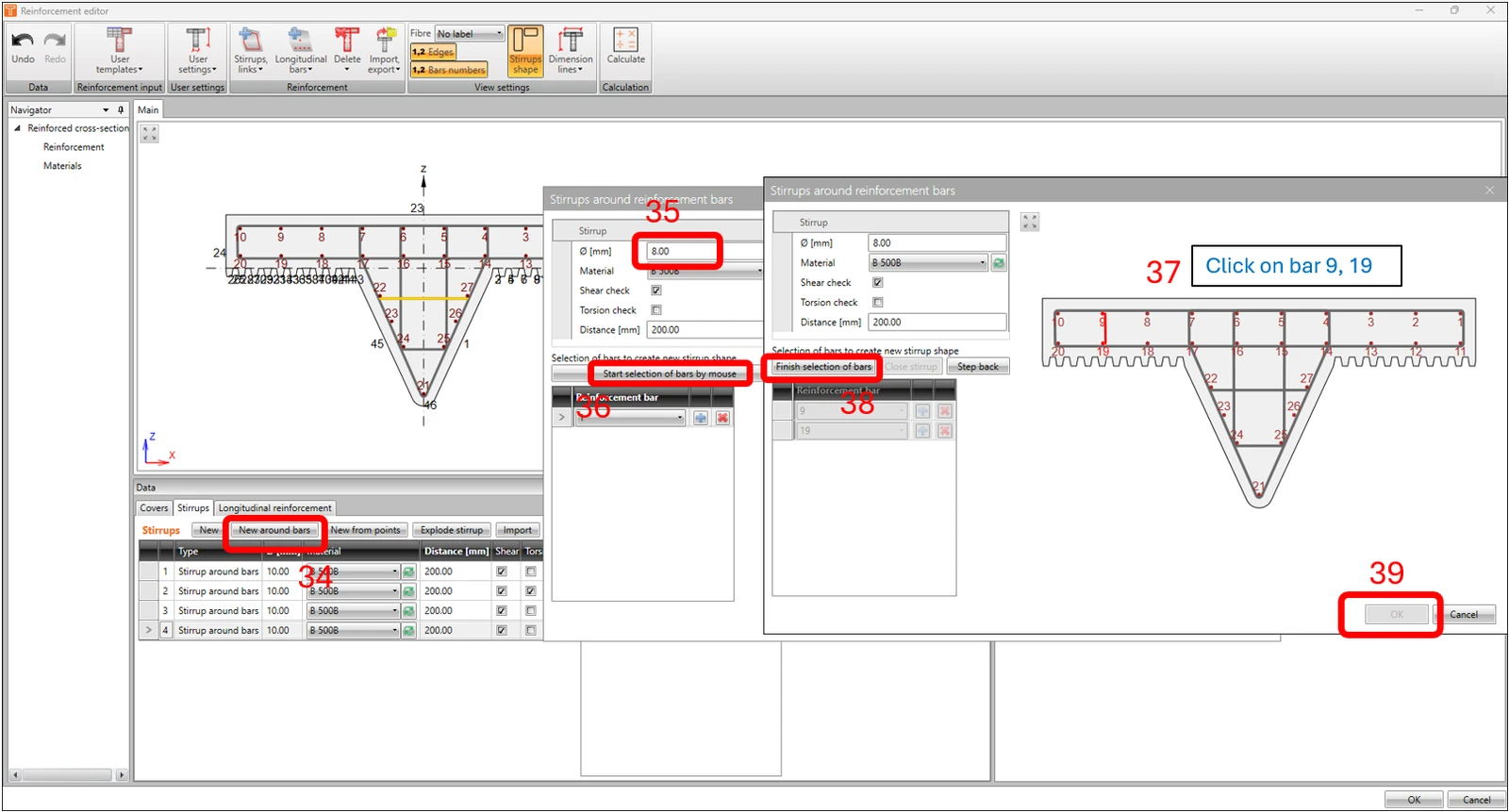
Task: Enable Torsion checkbox for stirrup row 4
Action: coord(531,631)
